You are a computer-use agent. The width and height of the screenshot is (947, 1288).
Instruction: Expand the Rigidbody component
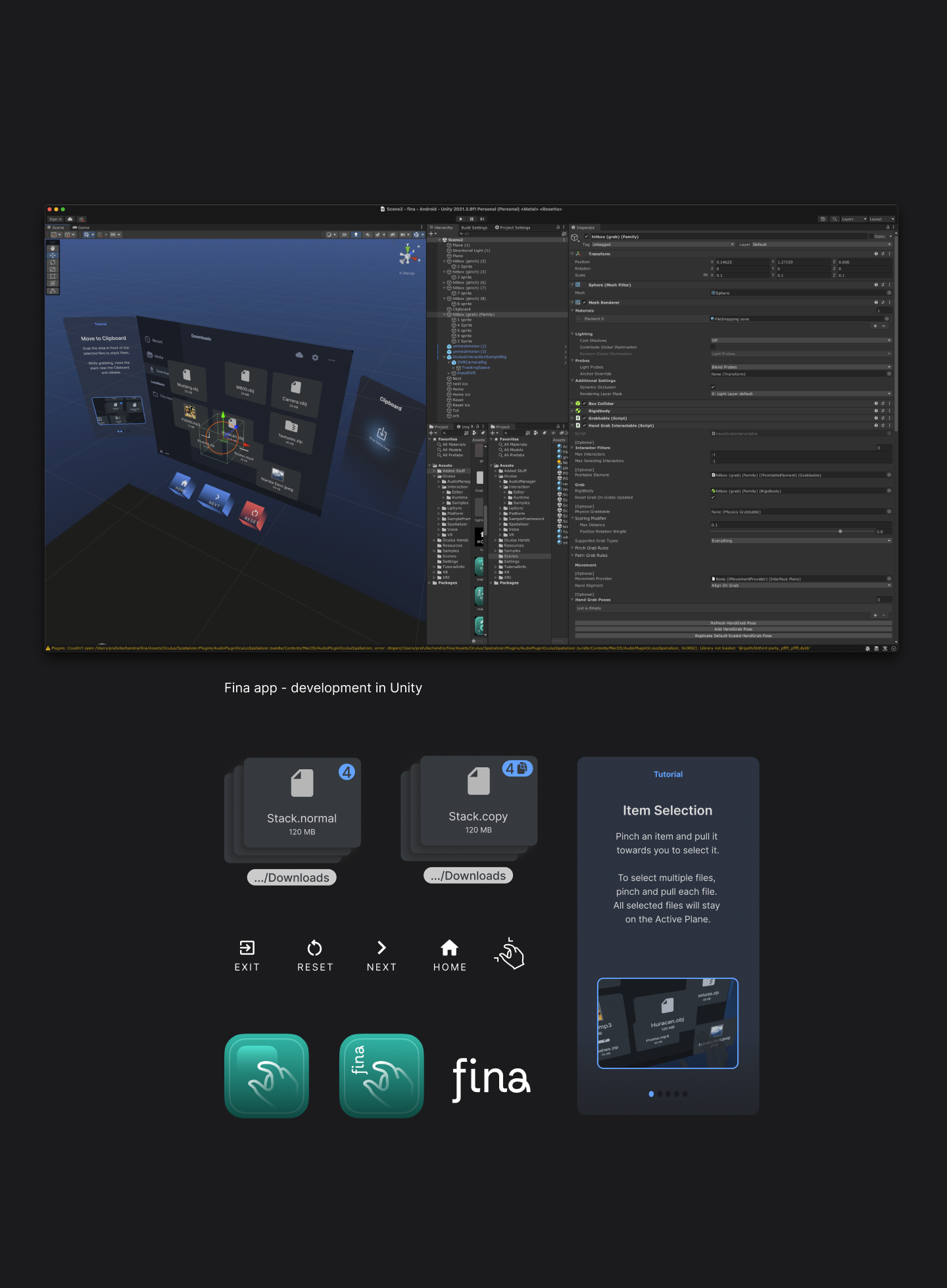point(572,411)
